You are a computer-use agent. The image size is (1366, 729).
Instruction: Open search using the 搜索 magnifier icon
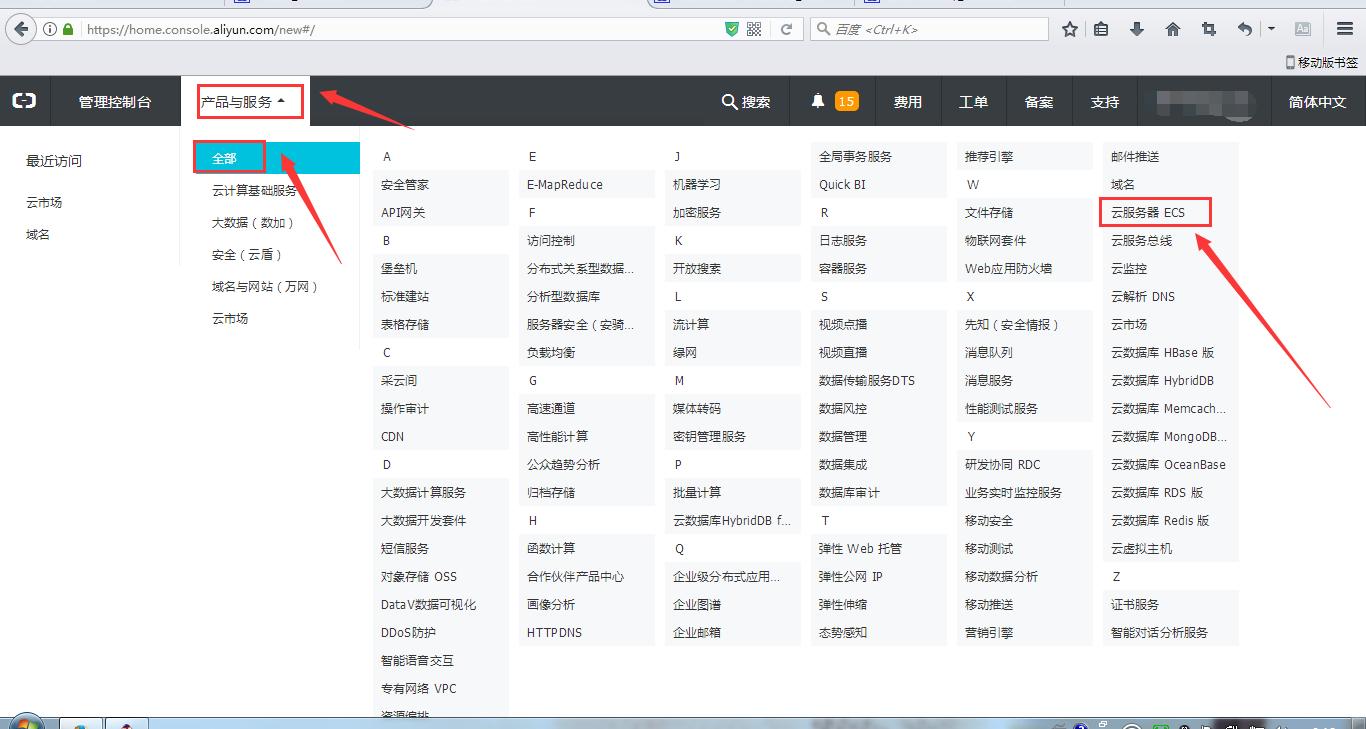(x=729, y=101)
